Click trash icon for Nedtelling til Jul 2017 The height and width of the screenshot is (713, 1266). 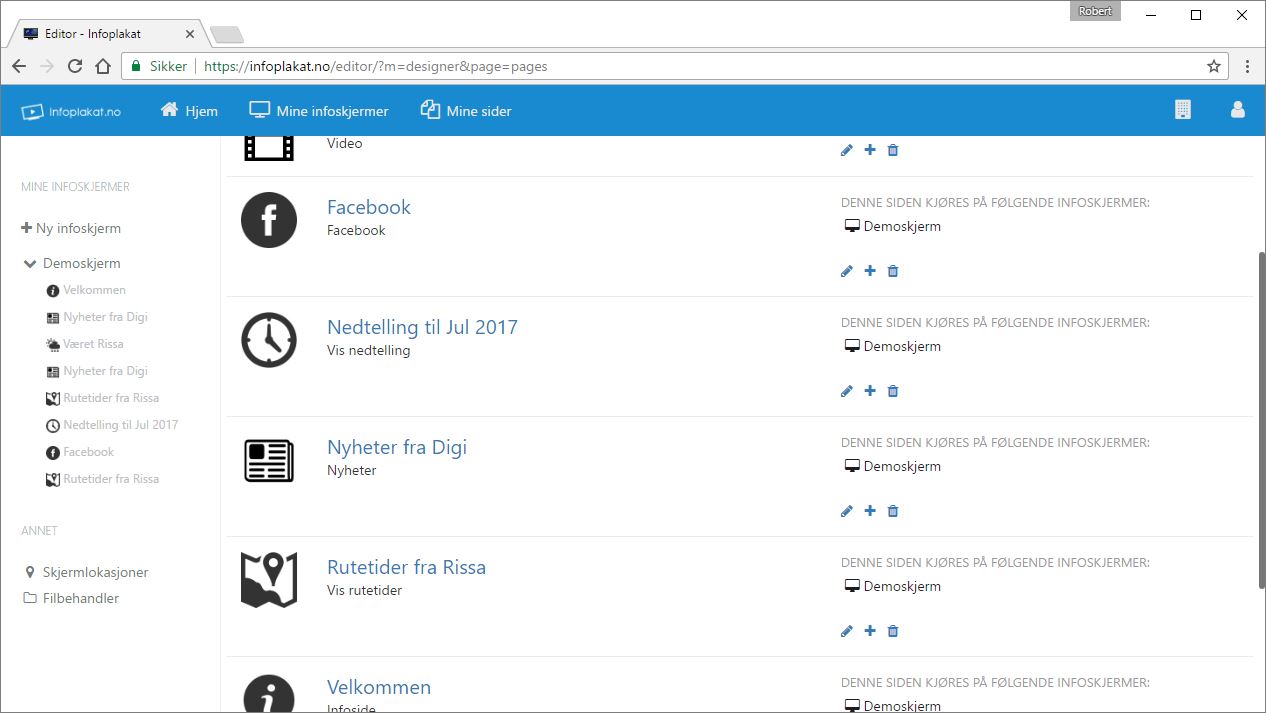pyautogui.click(x=893, y=391)
